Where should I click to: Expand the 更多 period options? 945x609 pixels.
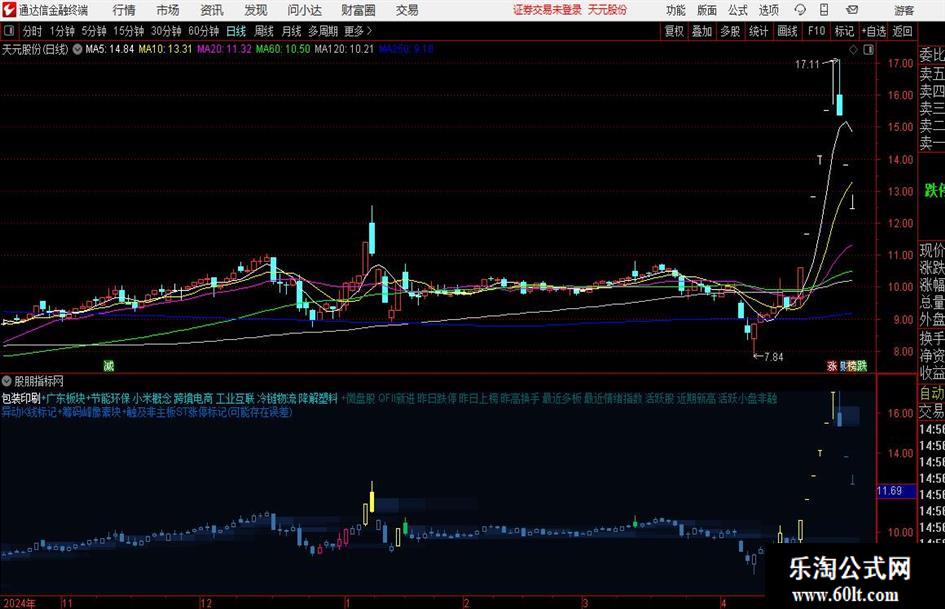click(x=358, y=31)
